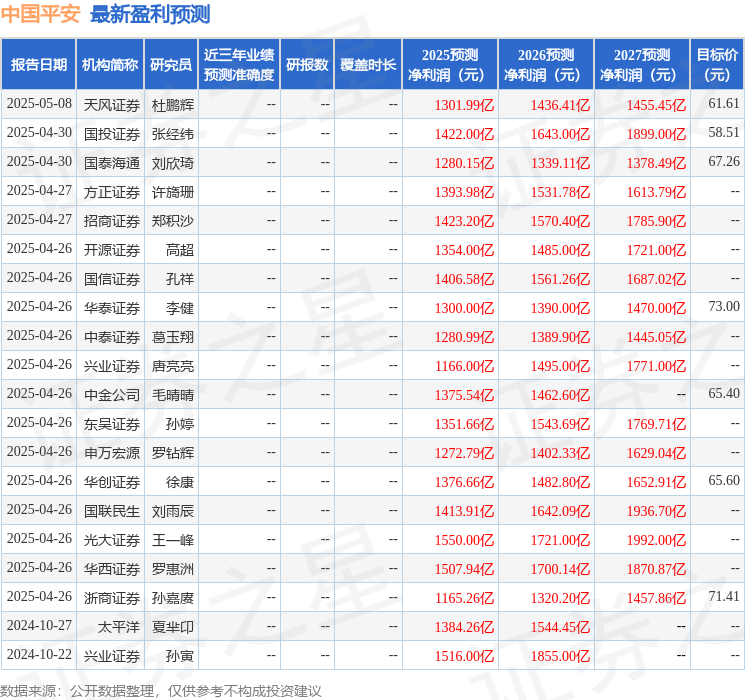
Task: Click the 数据来源 footnote text
Action: point(161,690)
